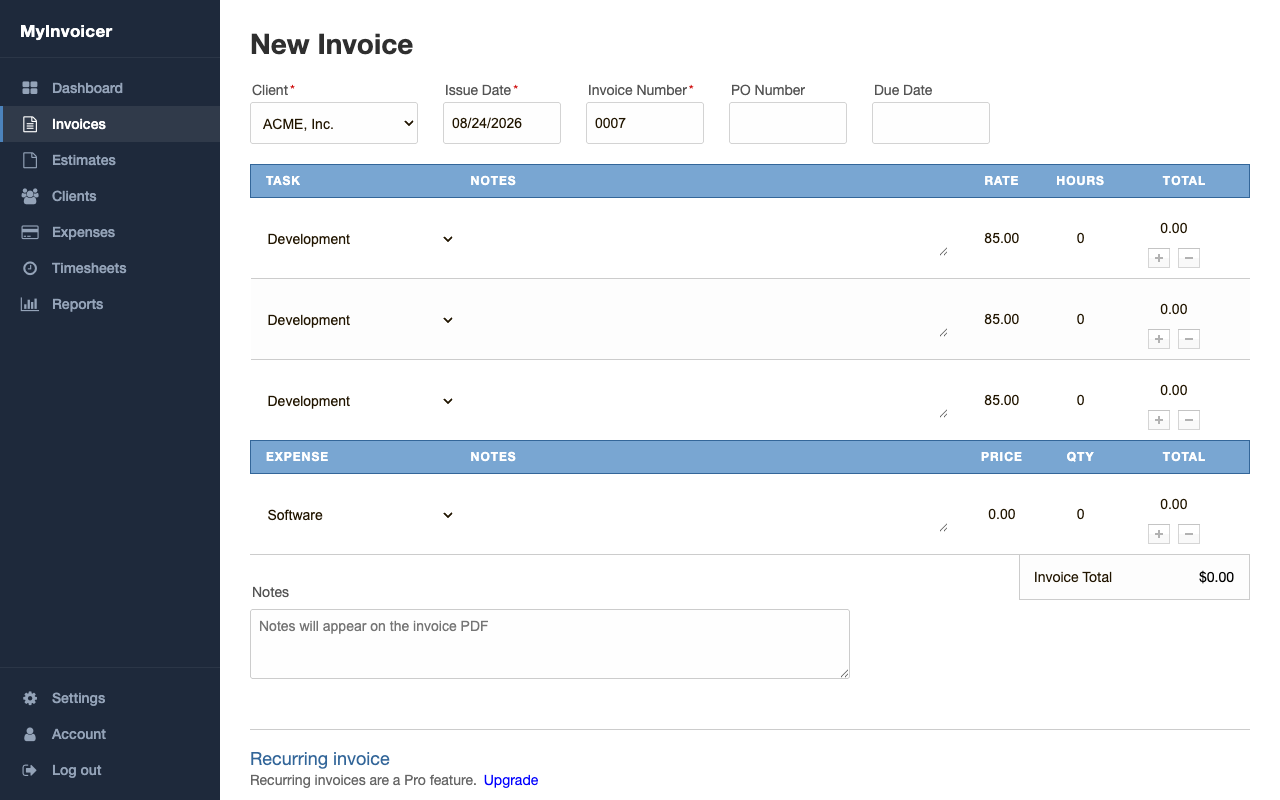
Task: Click the Account person icon
Action: 30,734
